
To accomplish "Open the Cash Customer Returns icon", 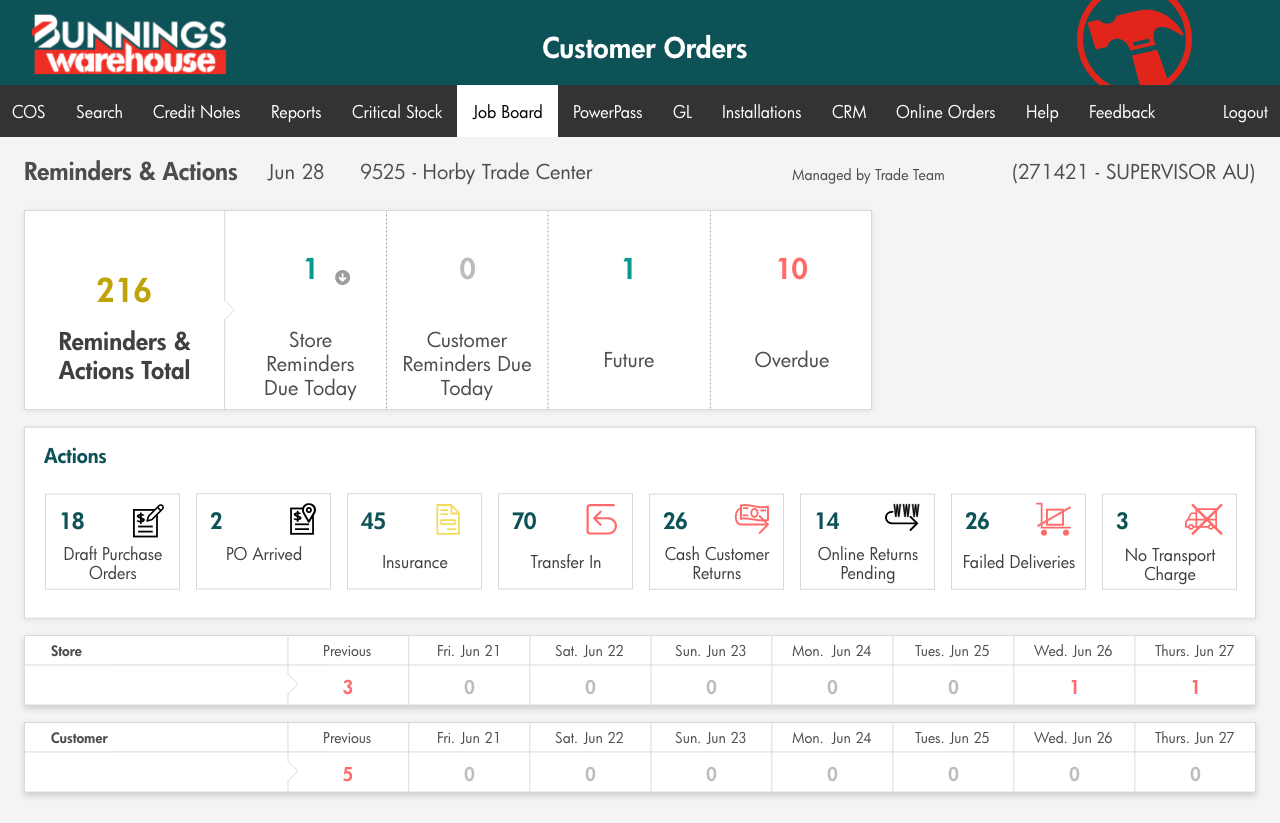I will tap(751, 517).
